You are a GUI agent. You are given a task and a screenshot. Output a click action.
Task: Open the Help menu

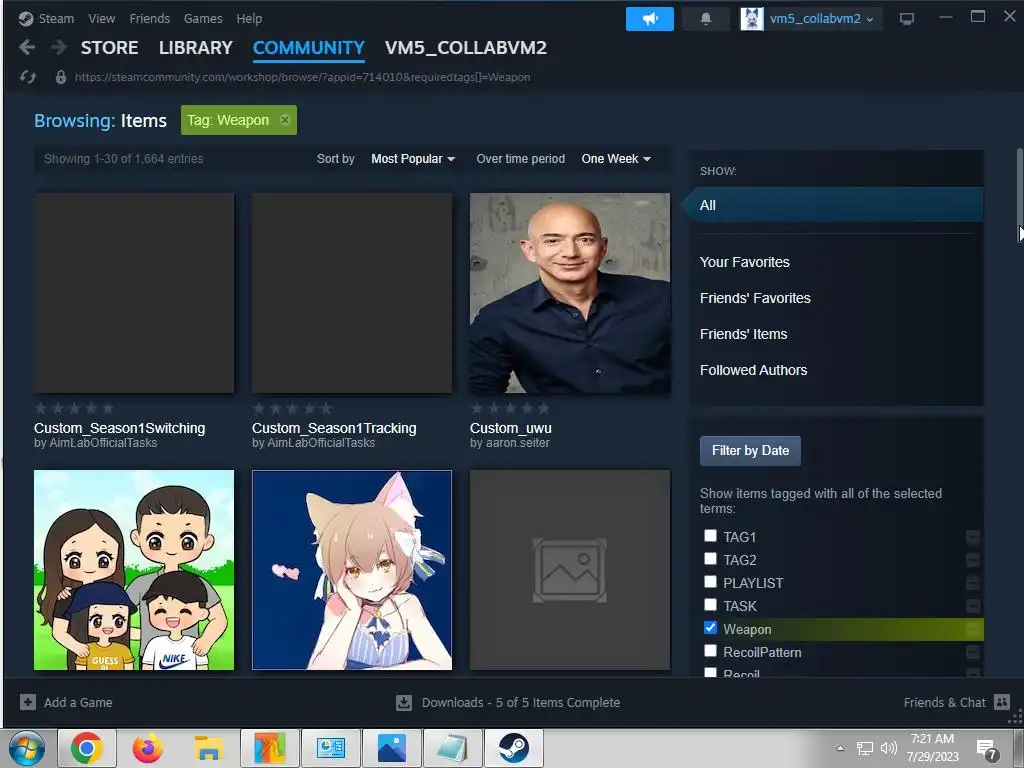click(249, 18)
